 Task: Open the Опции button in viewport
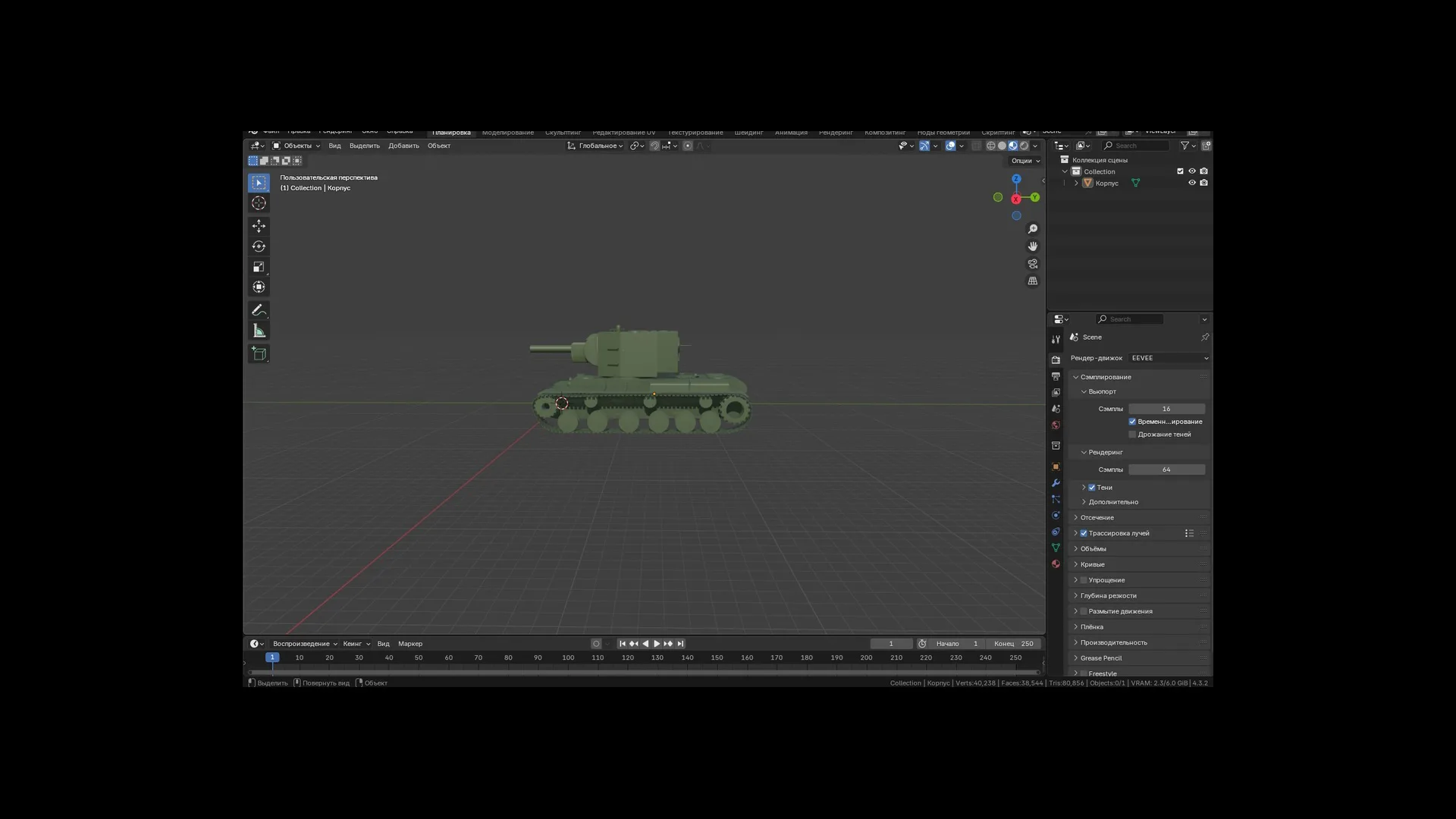click(x=1025, y=161)
